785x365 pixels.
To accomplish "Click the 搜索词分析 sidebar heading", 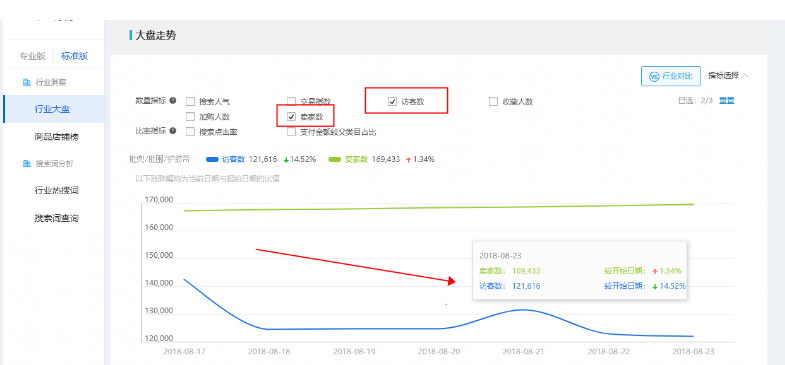I will pyautogui.click(x=55, y=163).
